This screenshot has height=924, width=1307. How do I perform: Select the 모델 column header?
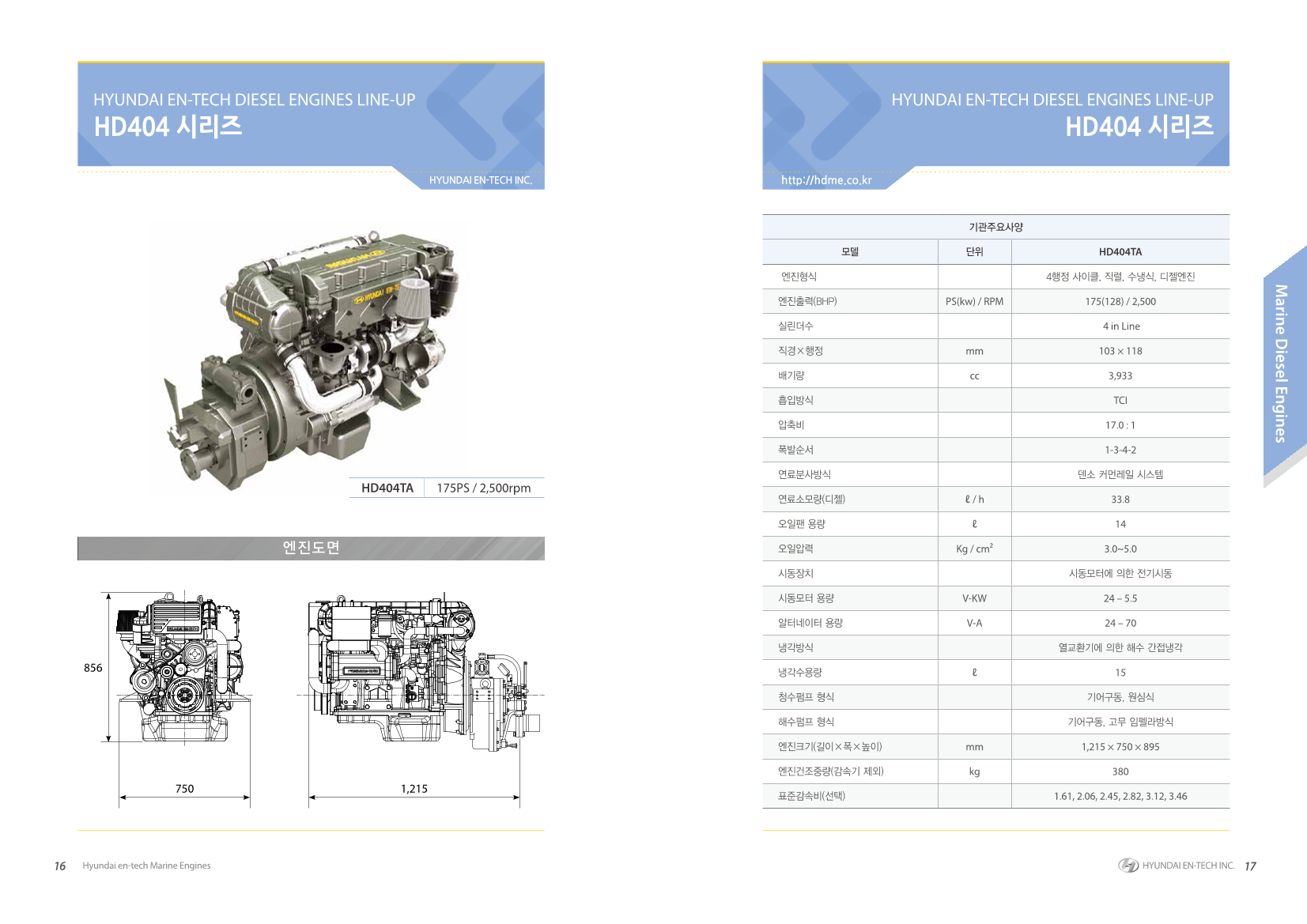tap(849, 251)
